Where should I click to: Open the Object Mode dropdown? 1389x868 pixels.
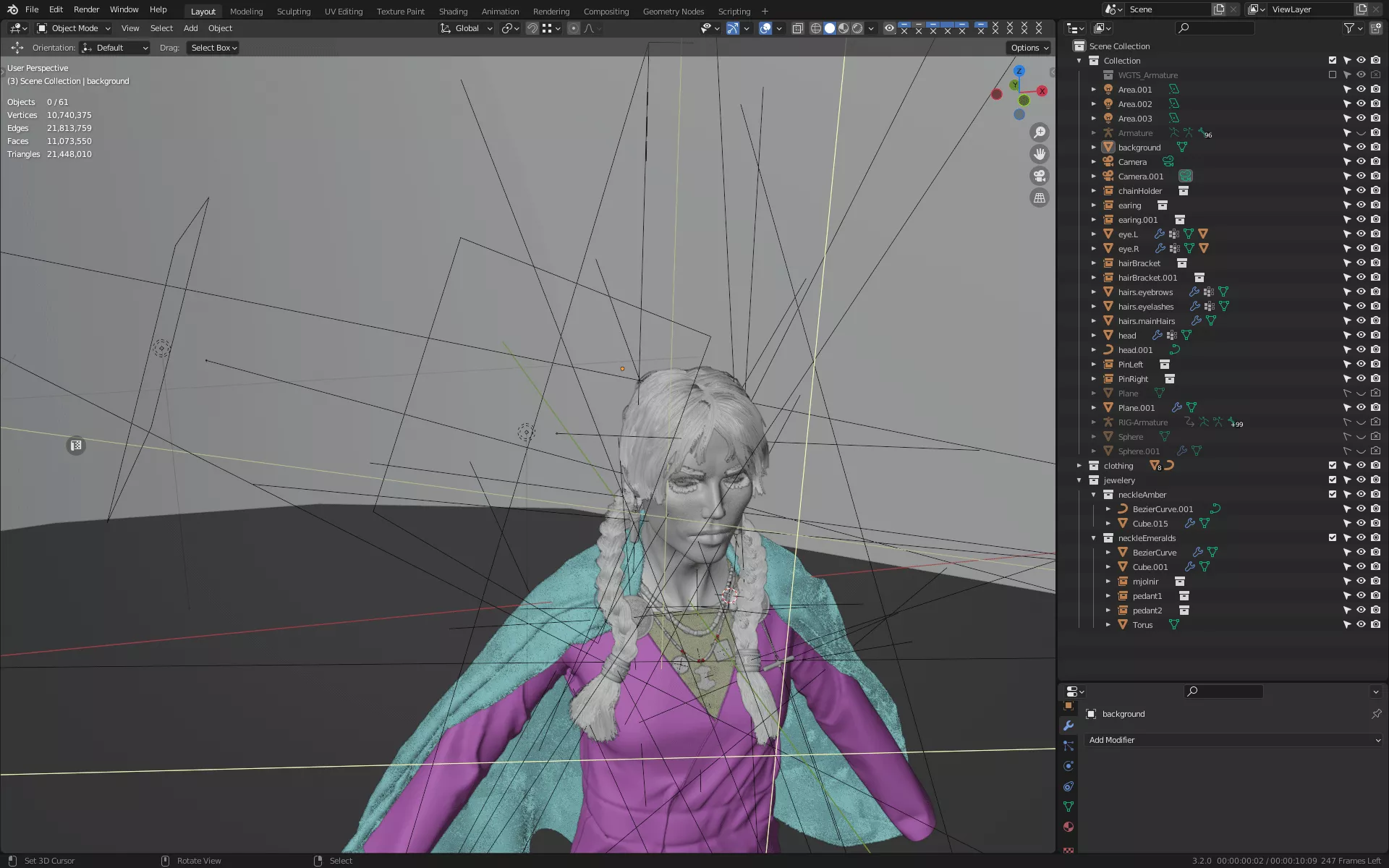pyautogui.click(x=74, y=28)
